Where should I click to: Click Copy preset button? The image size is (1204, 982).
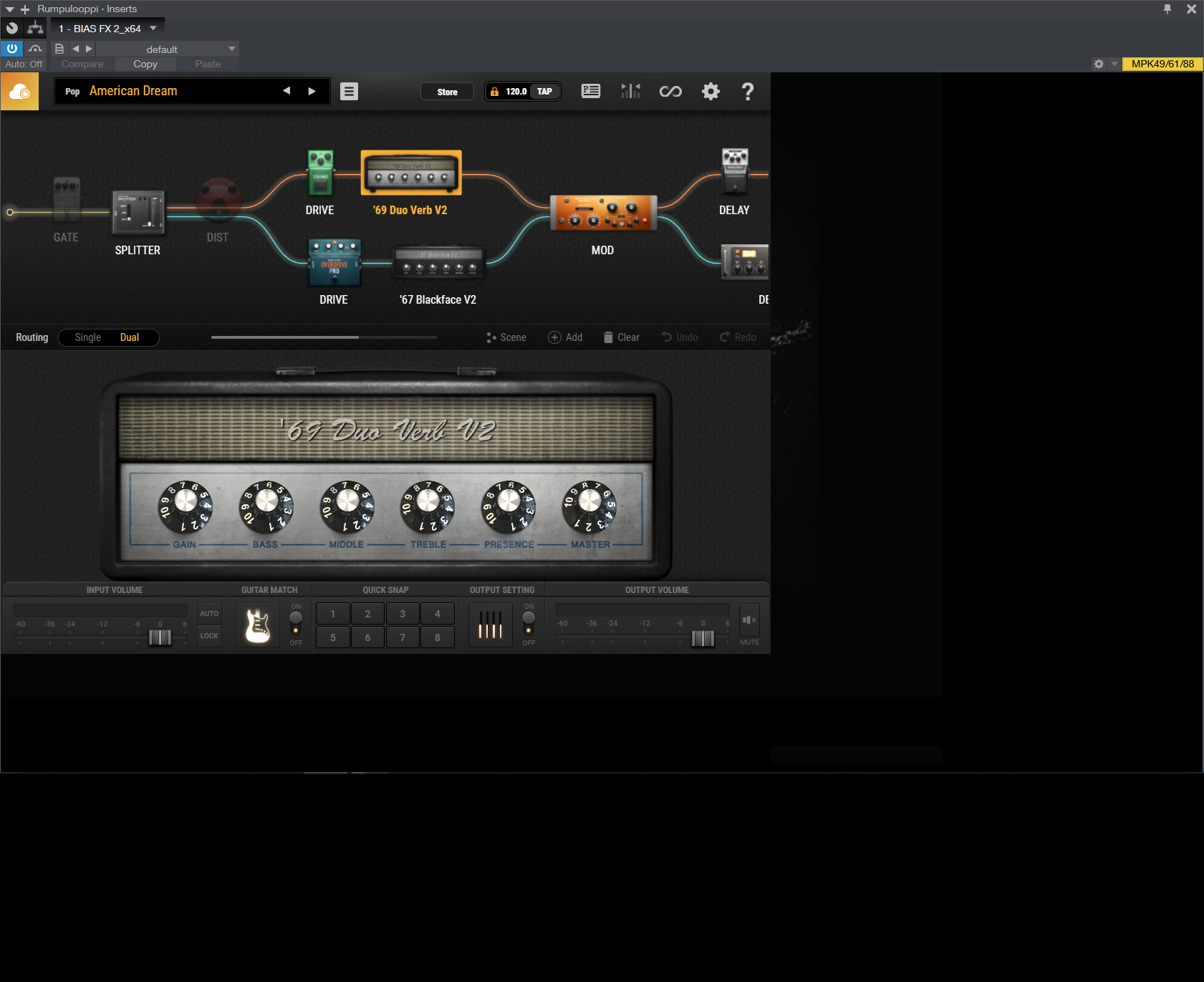click(x=145, y=64)
